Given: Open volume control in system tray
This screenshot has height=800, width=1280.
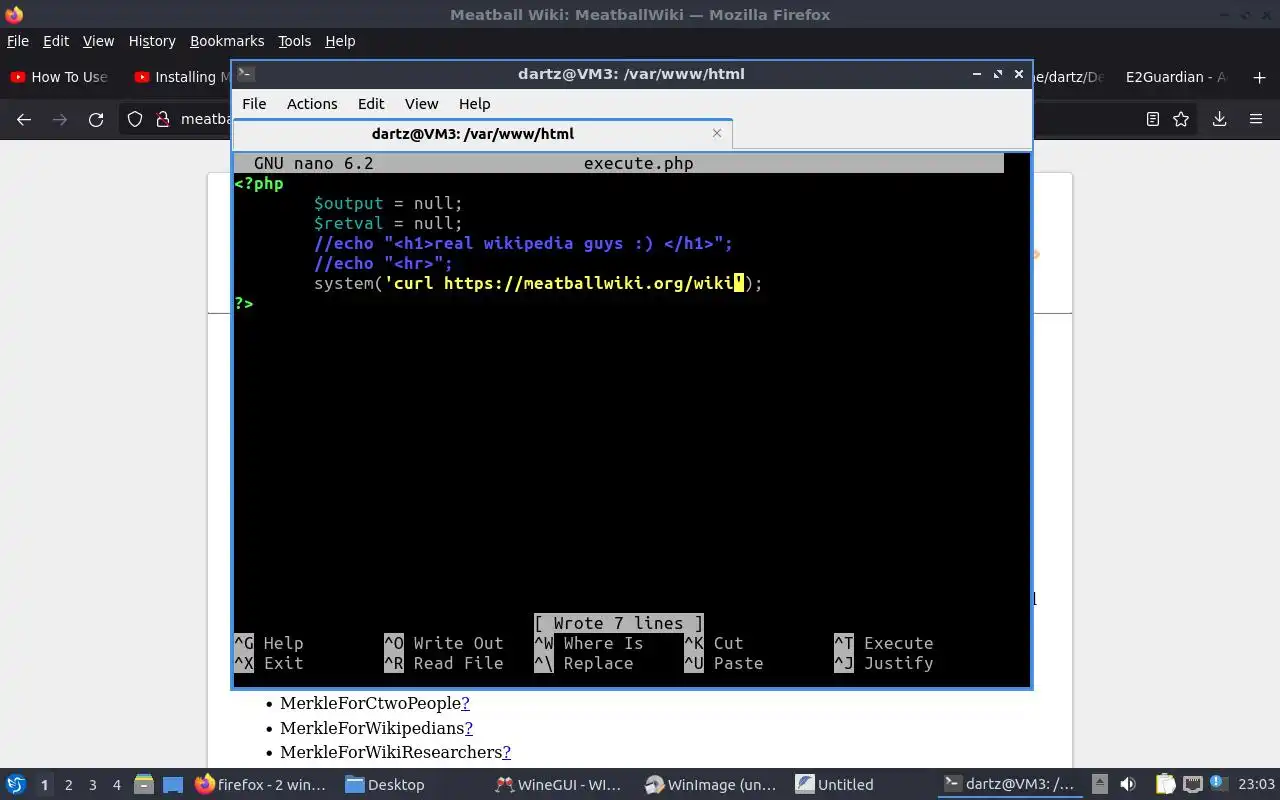Looking at the screenshot, I should click(1128, 784).
